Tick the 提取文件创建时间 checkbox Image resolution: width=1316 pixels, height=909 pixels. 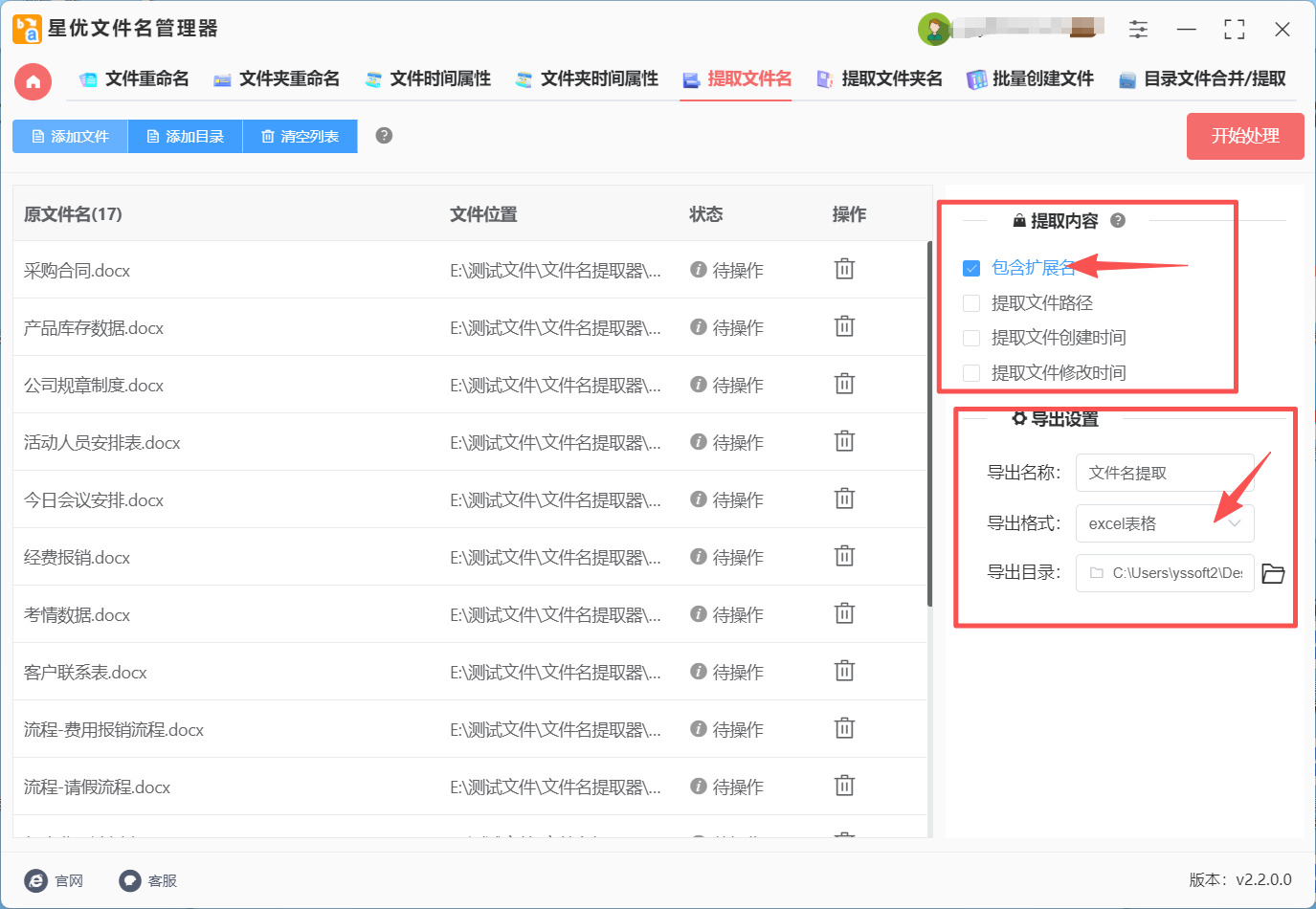point(971,338)
